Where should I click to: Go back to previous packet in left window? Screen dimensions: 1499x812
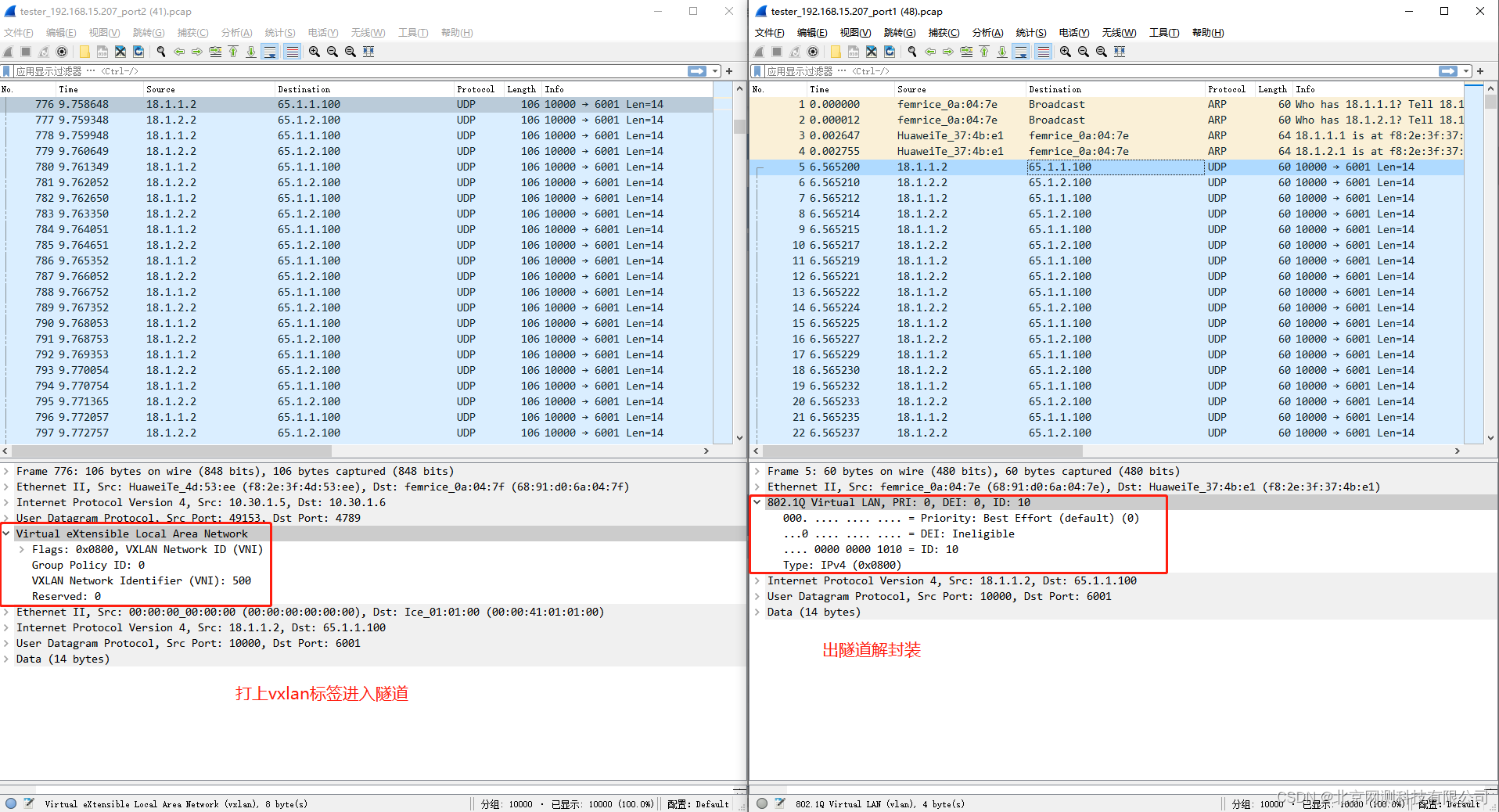tap(179, 52)
